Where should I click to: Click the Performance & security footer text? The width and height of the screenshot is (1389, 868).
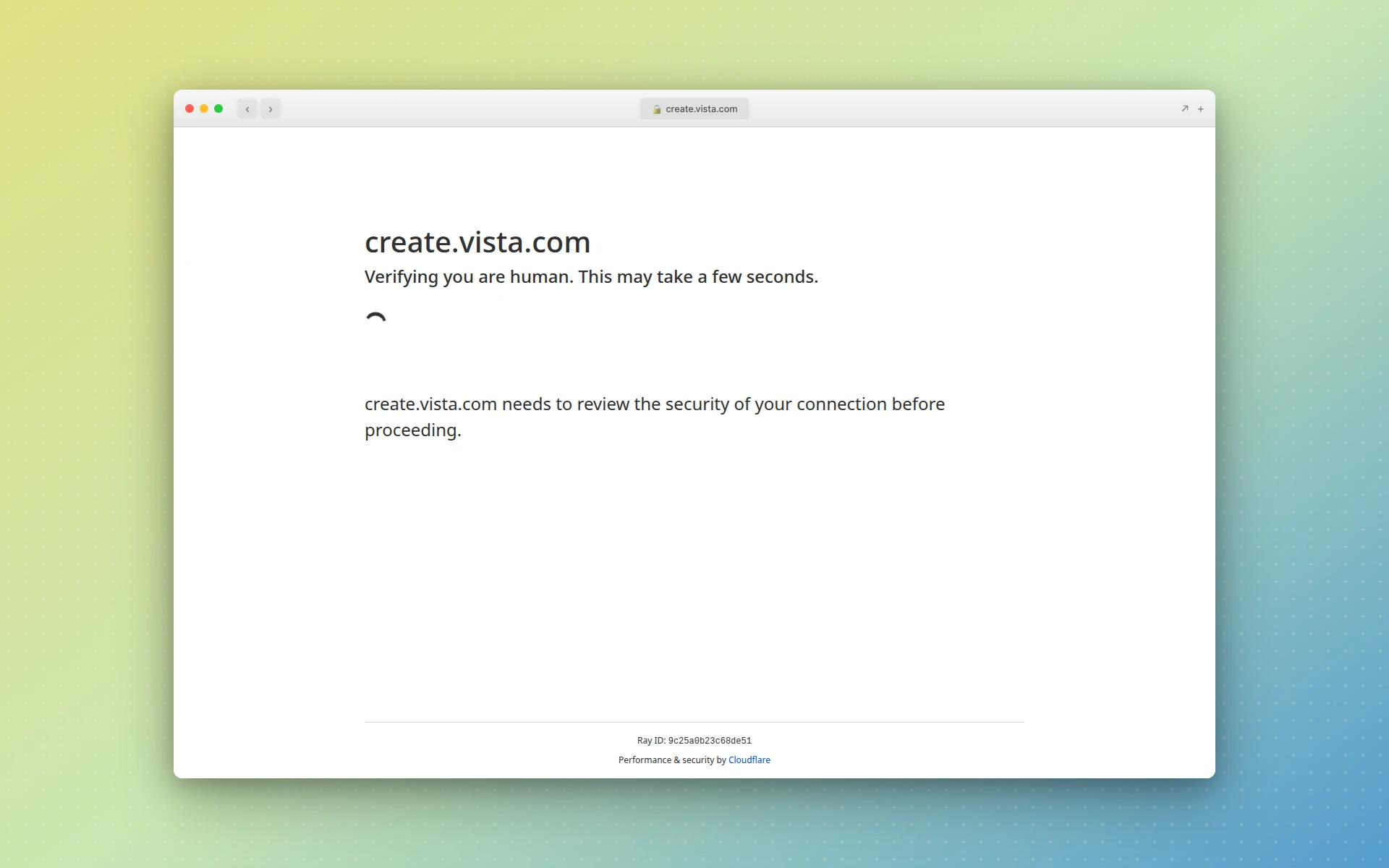[671, 759]
